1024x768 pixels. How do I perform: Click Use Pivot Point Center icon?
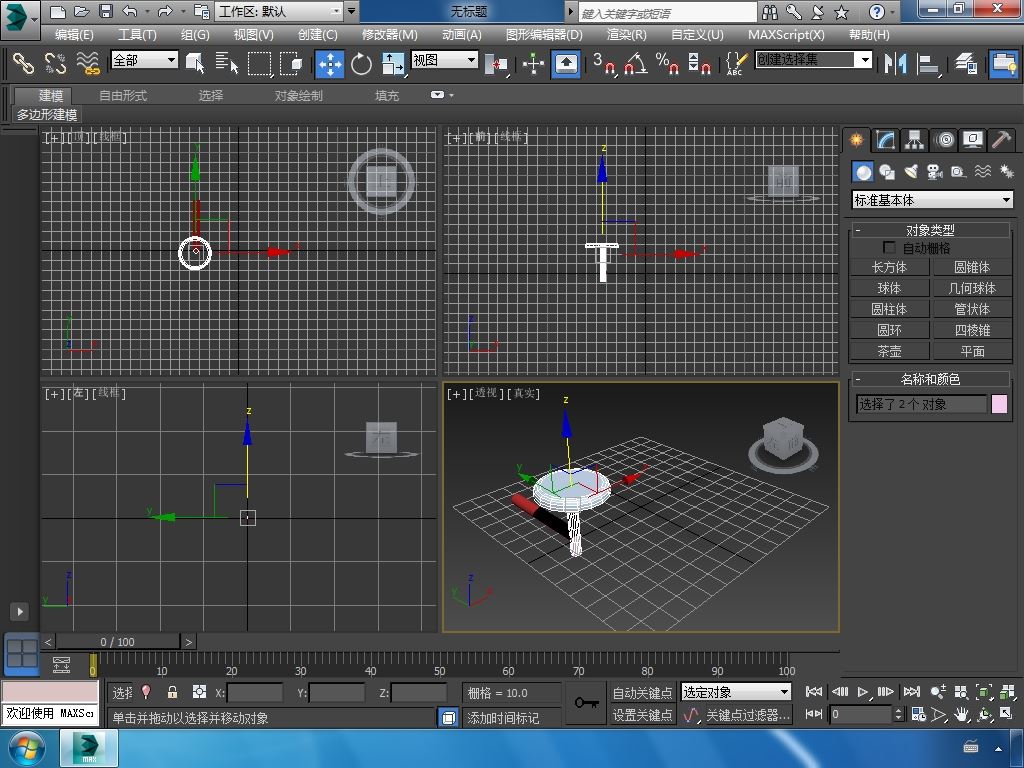[496, 64]
